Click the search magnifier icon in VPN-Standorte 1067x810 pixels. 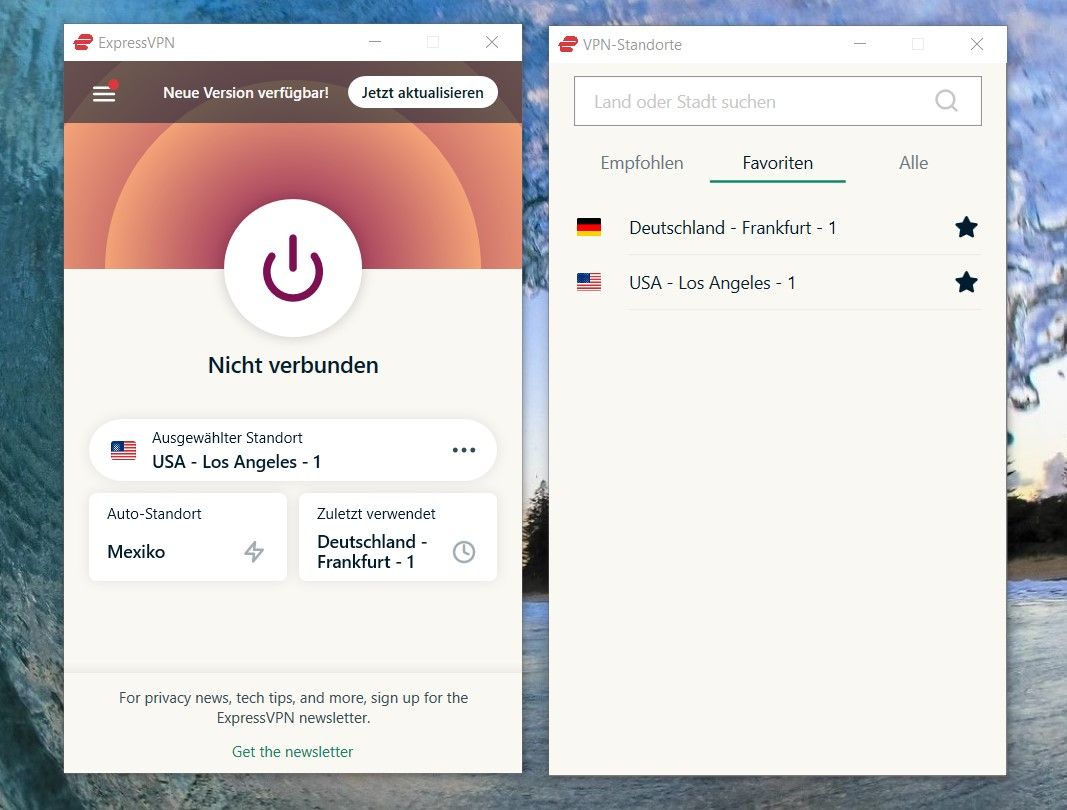pos(946,101)
